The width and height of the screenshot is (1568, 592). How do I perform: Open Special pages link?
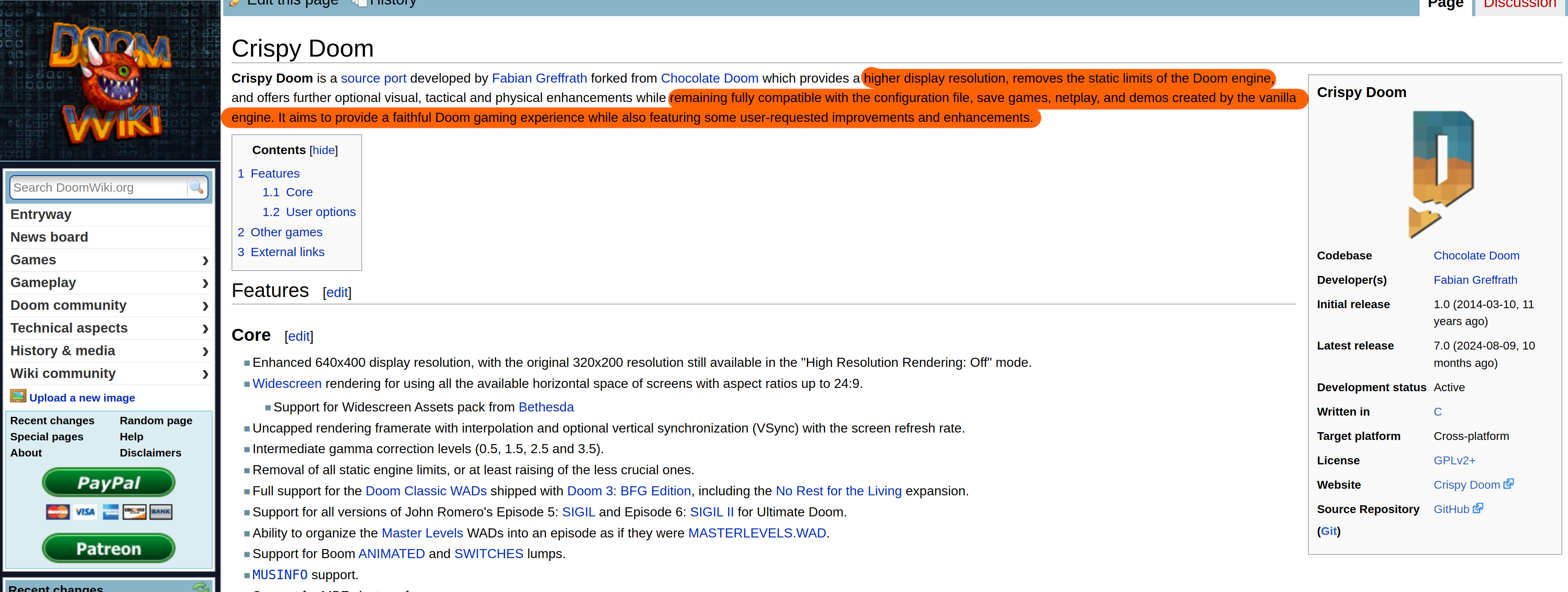coord(47,437)
